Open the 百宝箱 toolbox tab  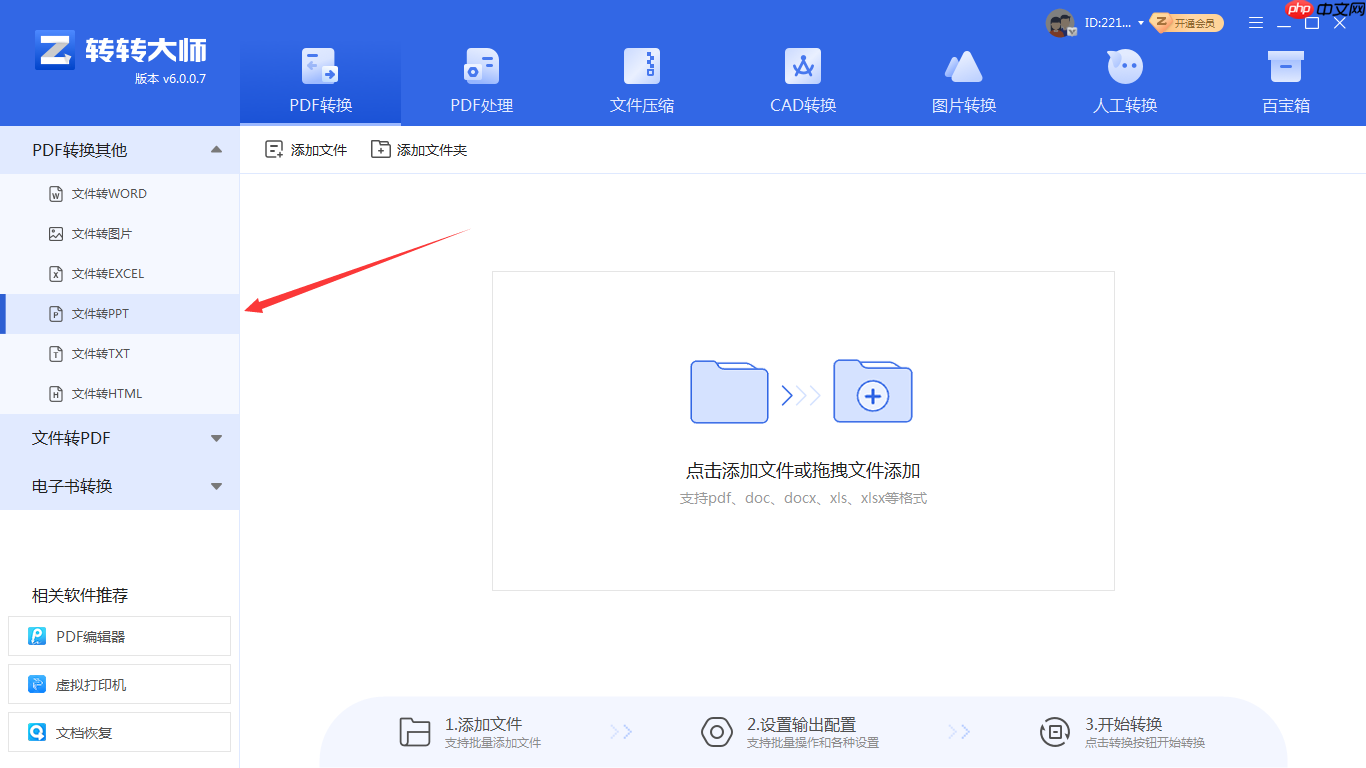coord(1286,82)
